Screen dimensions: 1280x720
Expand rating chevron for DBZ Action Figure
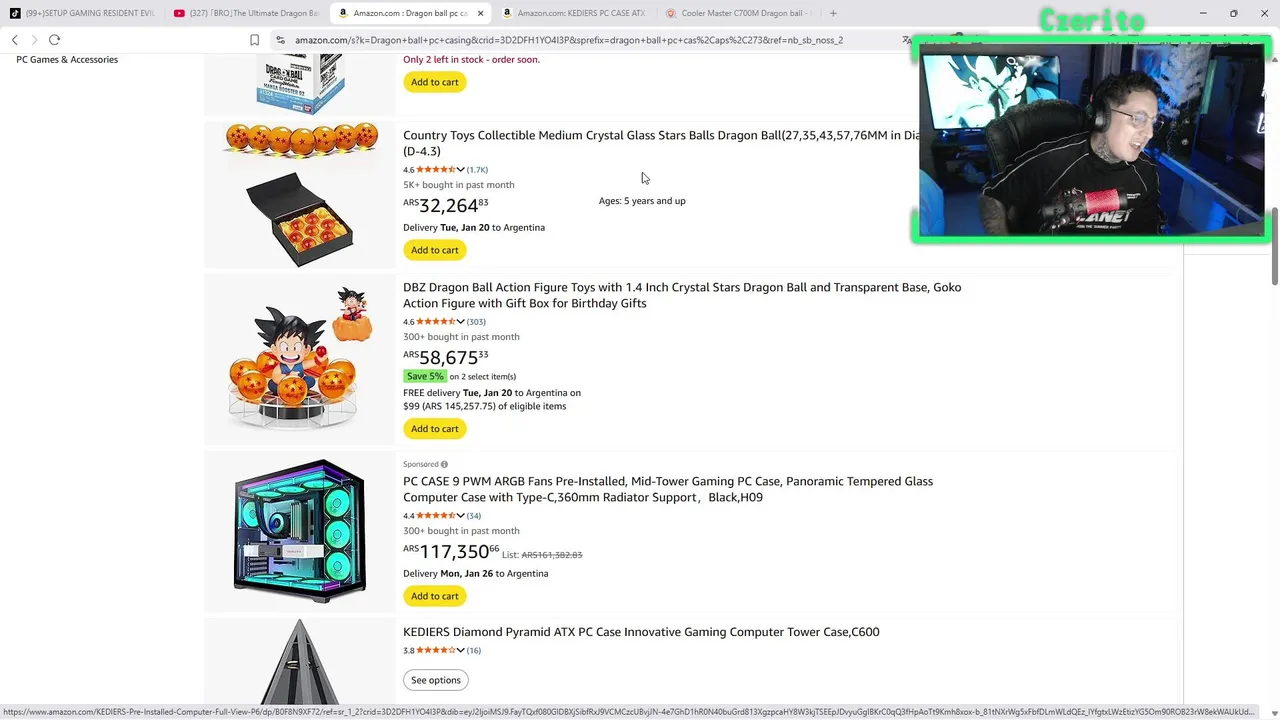coord(460,322)
